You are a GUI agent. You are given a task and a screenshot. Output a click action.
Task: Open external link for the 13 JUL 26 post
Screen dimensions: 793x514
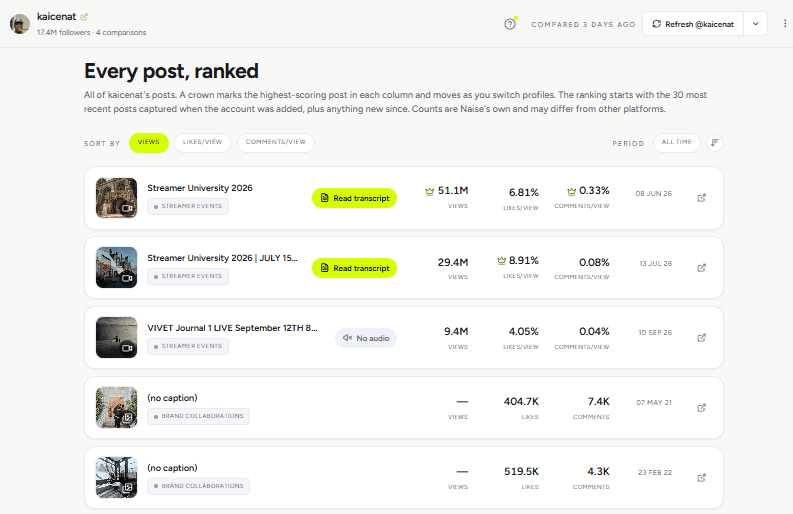[x=701, y=268]
